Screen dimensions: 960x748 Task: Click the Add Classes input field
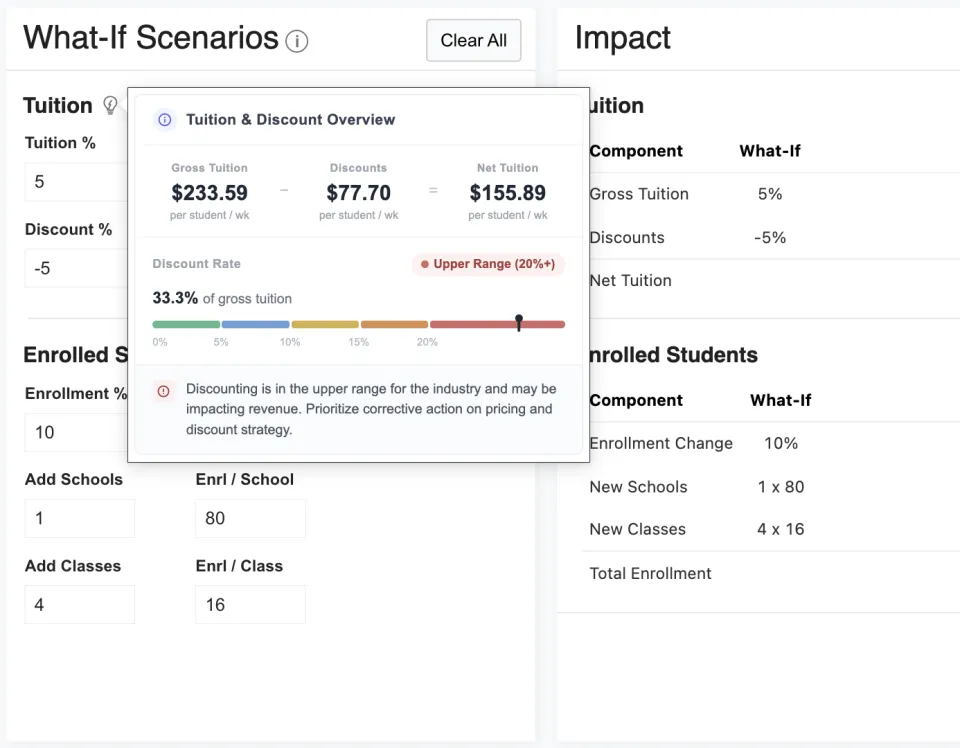tap(80, 605)
